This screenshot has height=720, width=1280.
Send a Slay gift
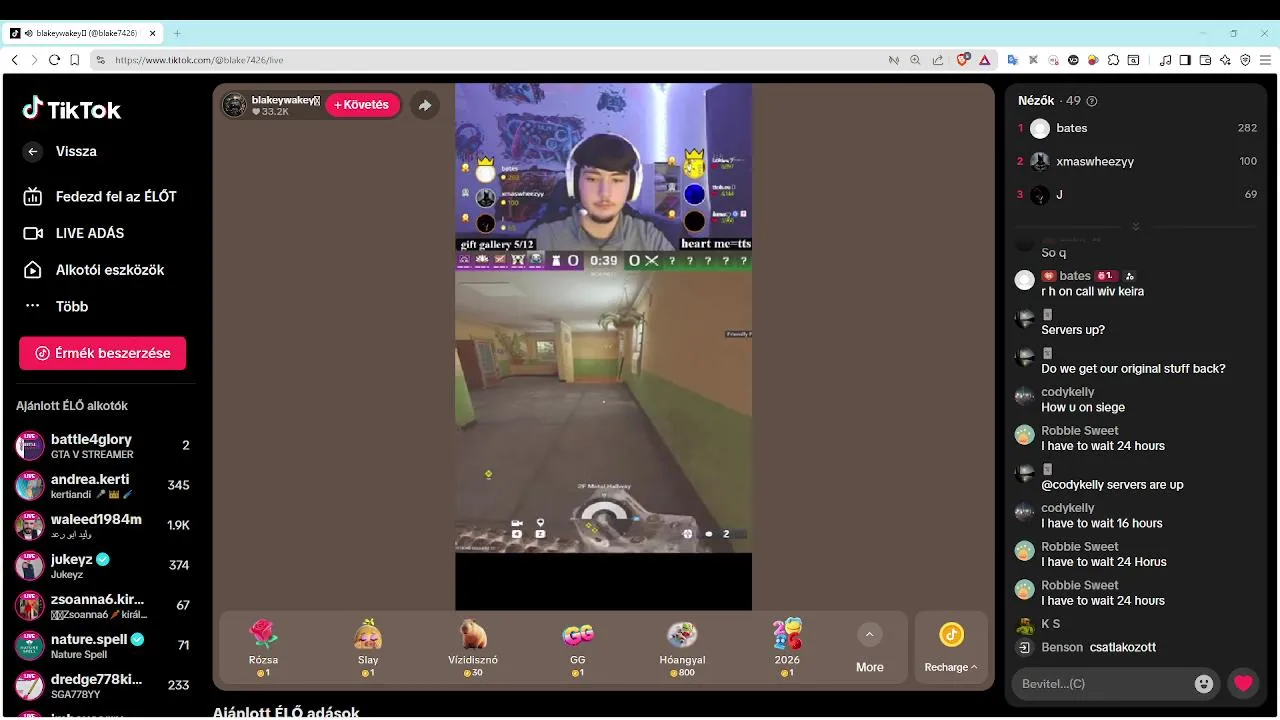[x=368, y=647]
